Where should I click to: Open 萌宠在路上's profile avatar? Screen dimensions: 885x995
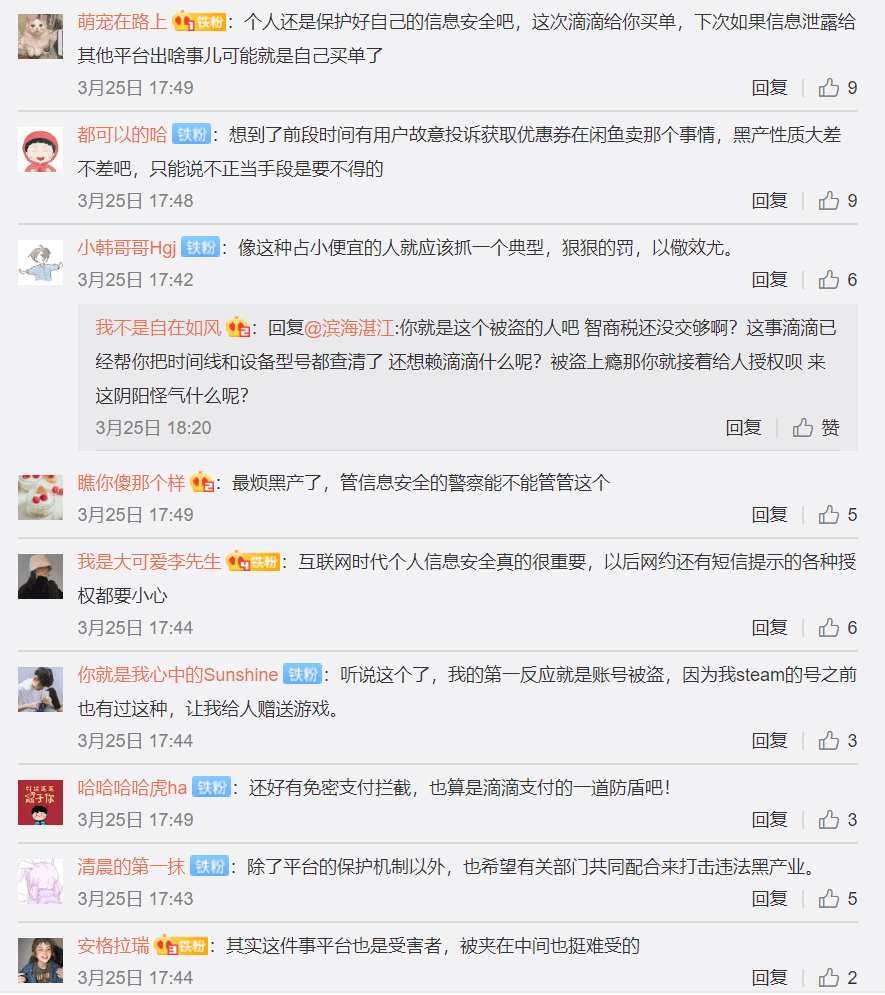pyautogui.click(x=40, y=36)
